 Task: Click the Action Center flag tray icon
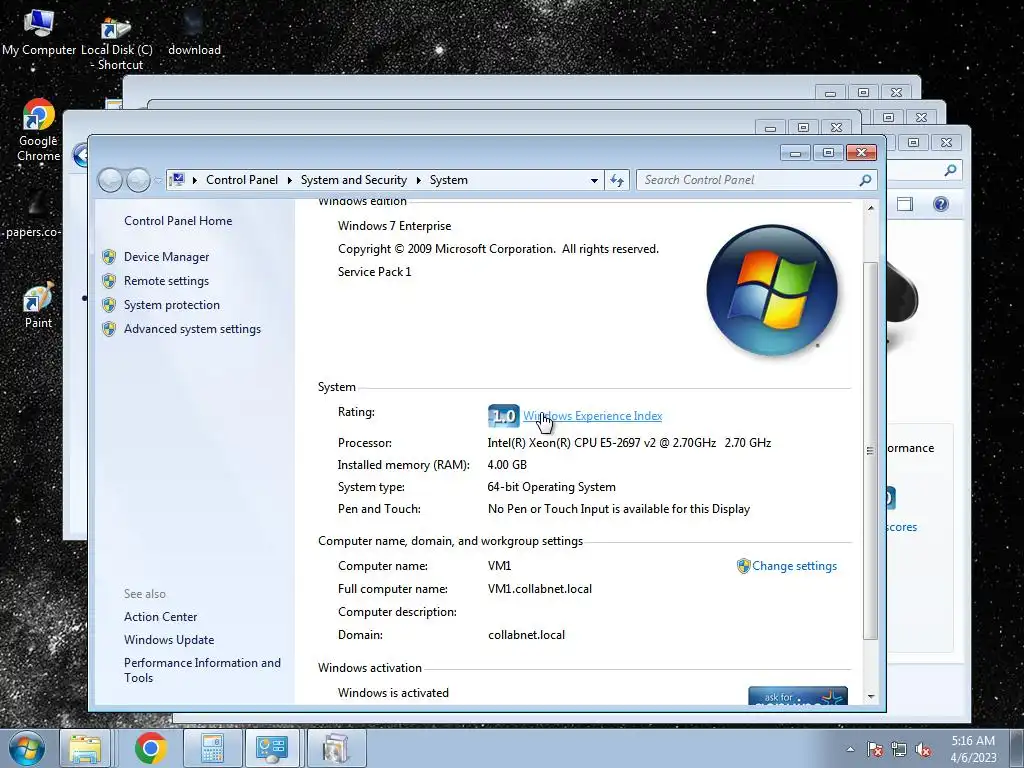tap(874, 749)
